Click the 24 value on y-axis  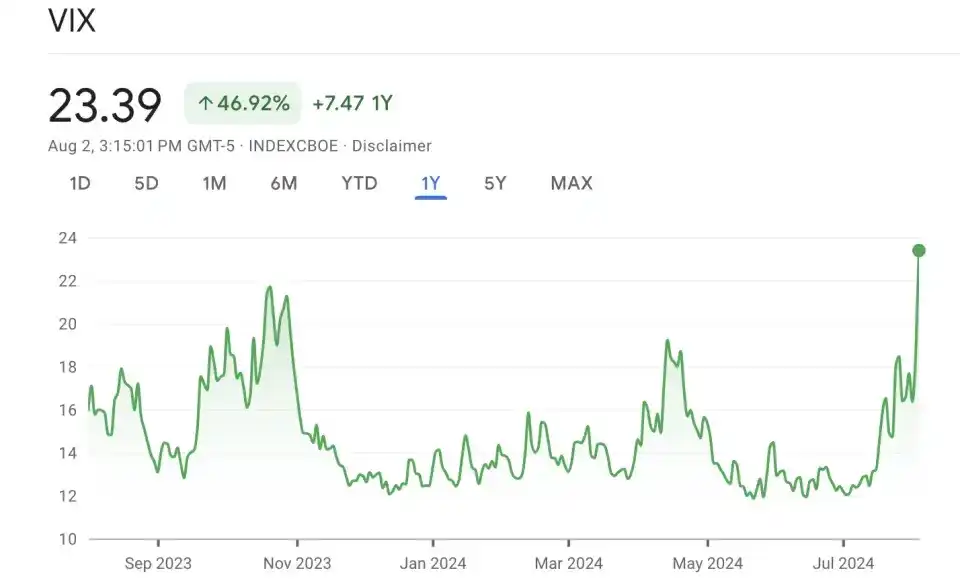point(68,238)
